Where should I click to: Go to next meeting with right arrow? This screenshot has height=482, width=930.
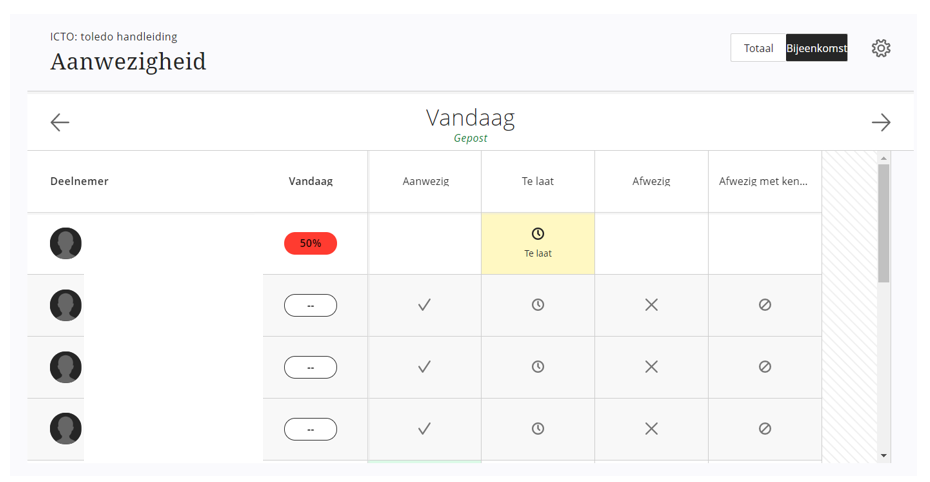[881, 122]
